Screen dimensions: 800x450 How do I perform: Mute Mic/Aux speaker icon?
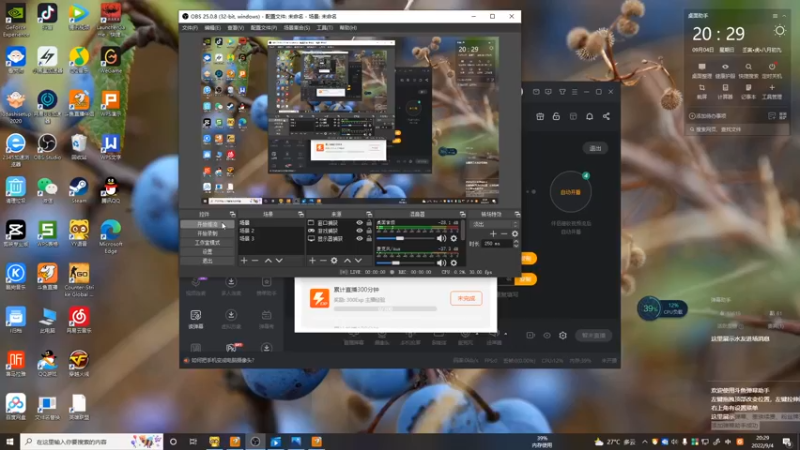click(x=441, y=263)
